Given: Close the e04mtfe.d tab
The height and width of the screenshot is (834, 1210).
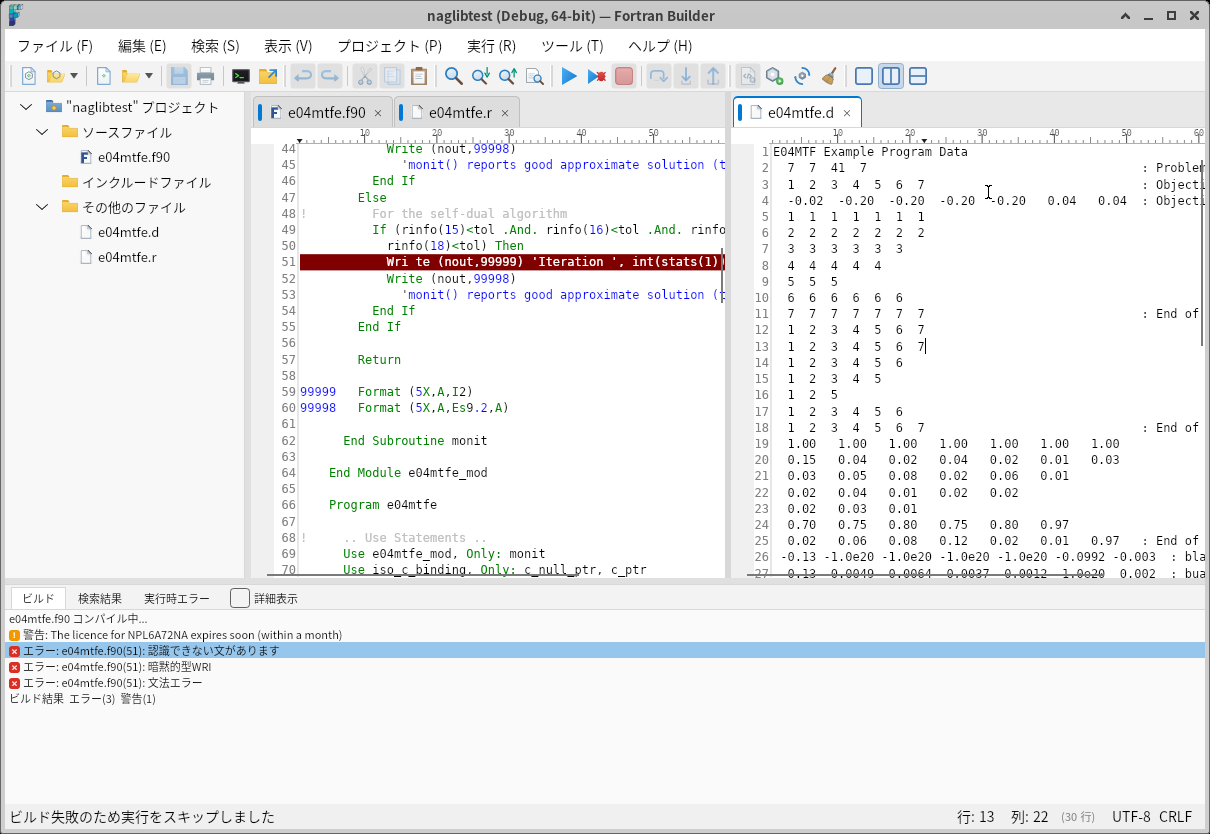Looking at the screenshot, I should [x=846, y=113].
